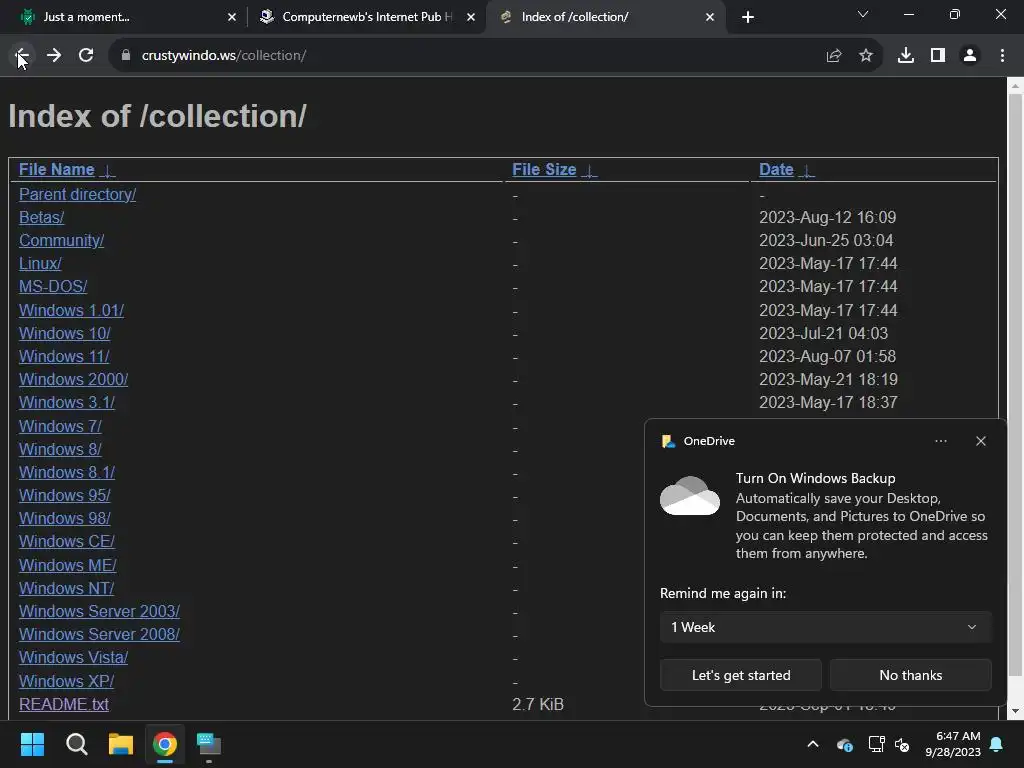Select the Index of /collection/ tab

click(x=605, y=17)
